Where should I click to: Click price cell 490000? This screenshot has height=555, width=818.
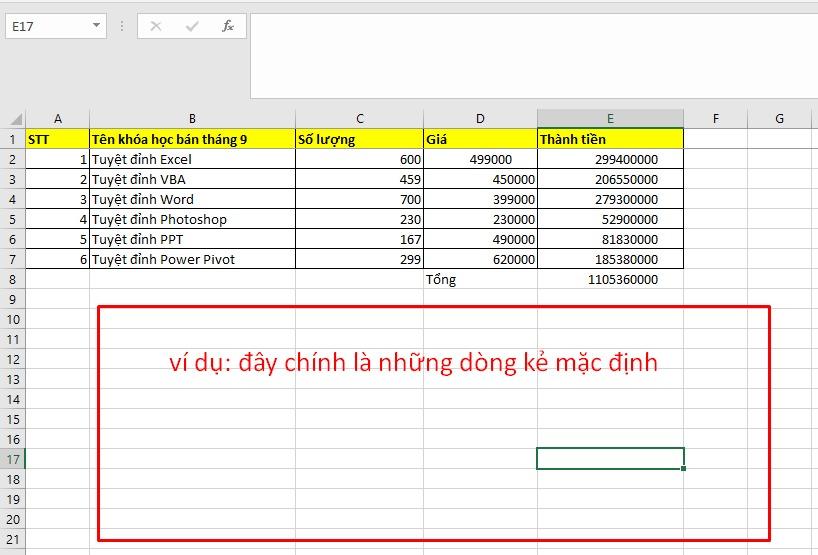coord(480,239)
